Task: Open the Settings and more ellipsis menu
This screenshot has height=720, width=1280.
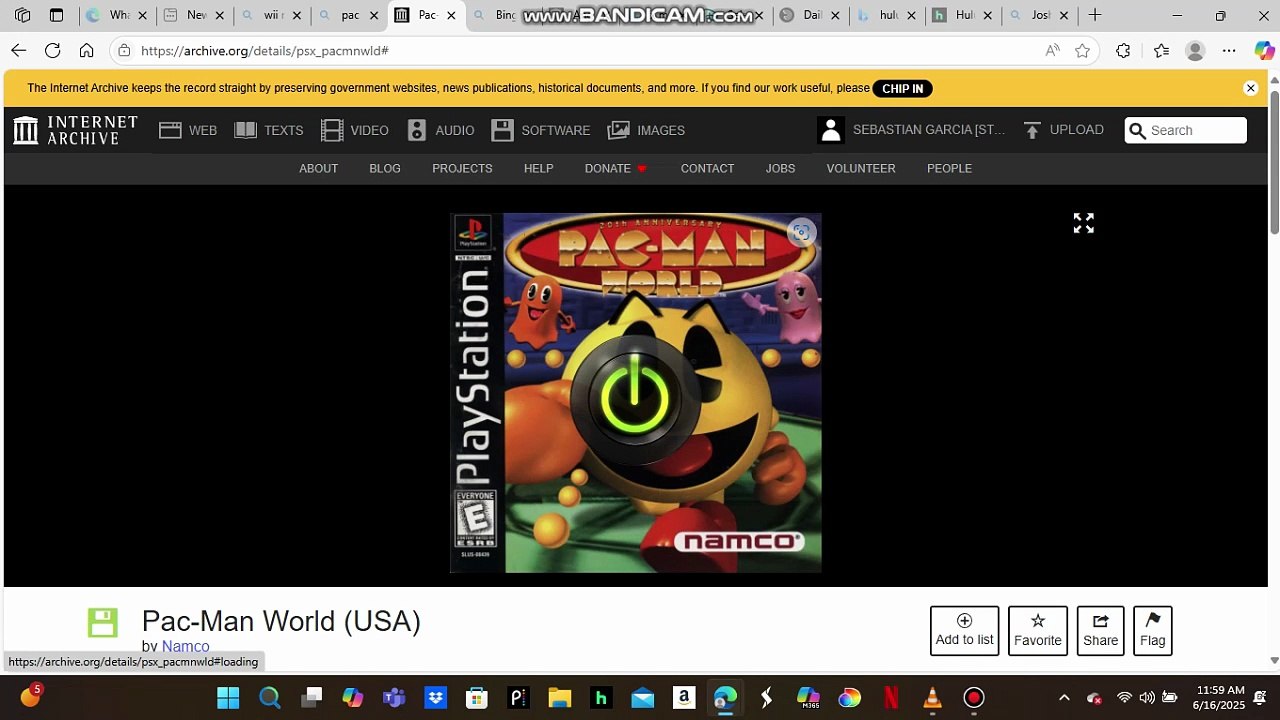Action: 1229,50
